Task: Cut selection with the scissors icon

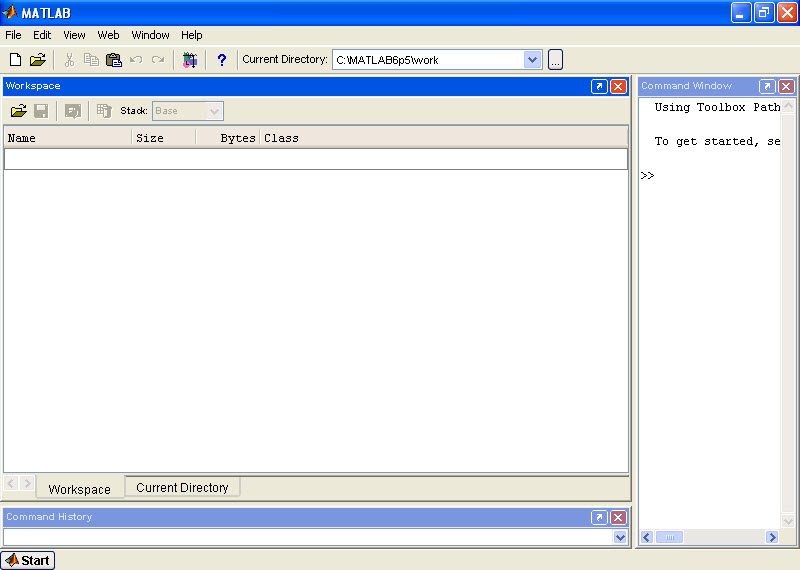Action: coord(69,60)
